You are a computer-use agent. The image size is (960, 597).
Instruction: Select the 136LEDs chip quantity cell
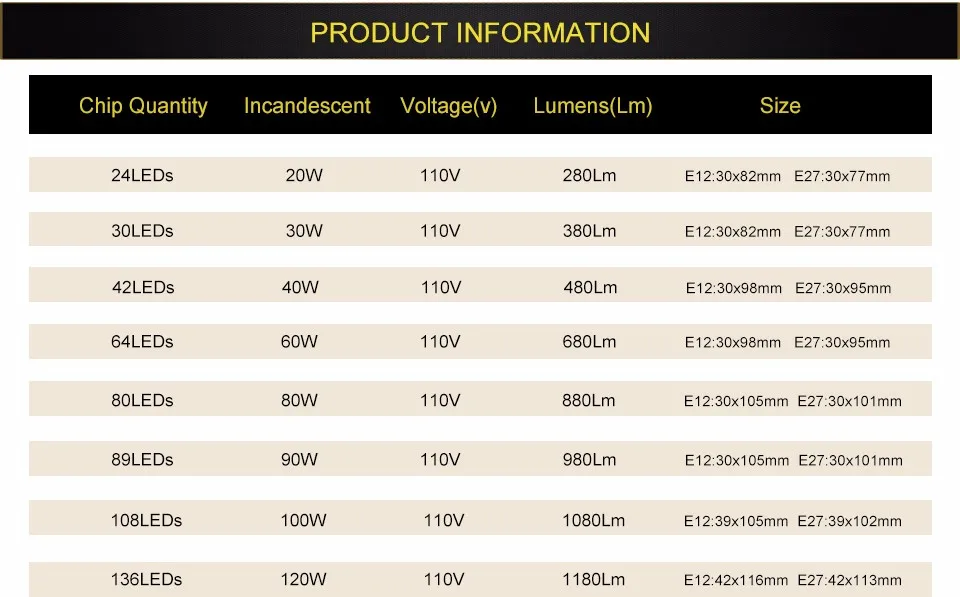click(x=146, y=579)
